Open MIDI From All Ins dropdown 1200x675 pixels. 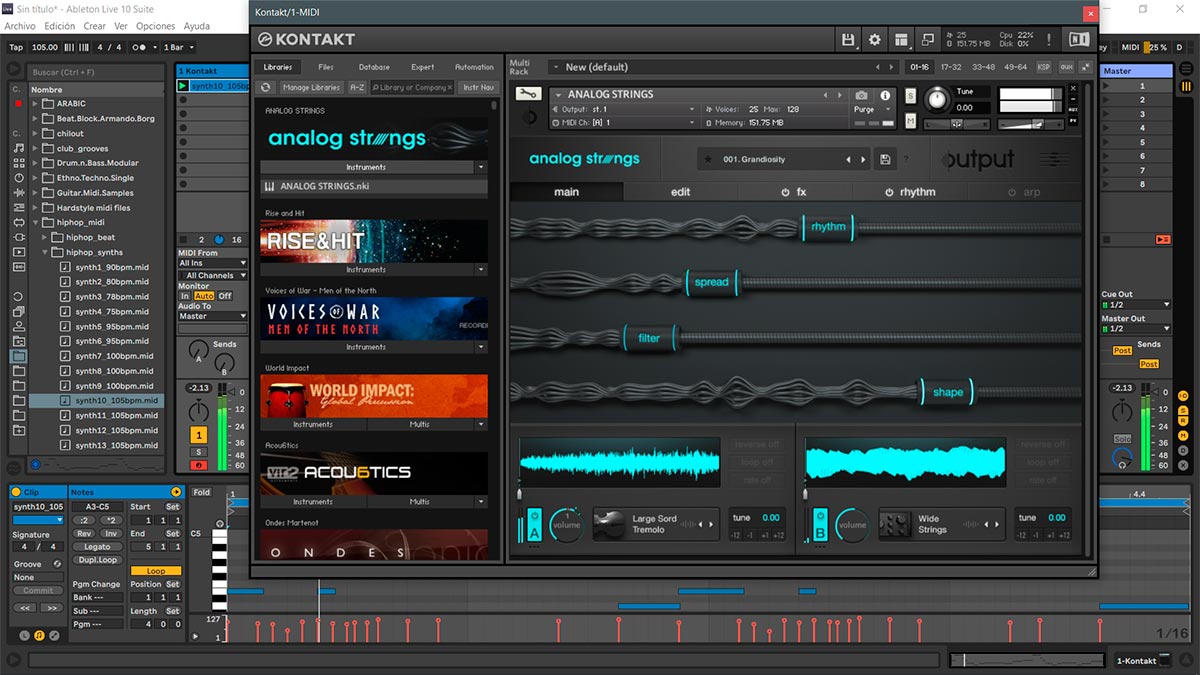pos(212,263)
